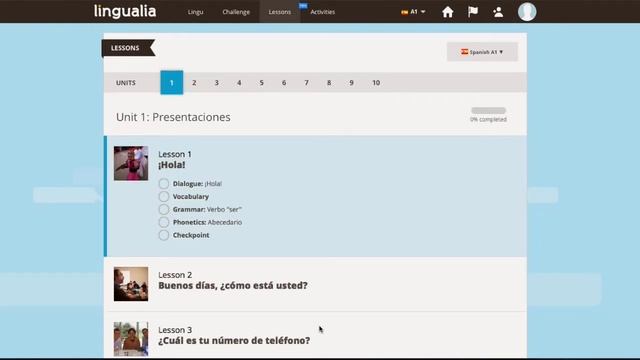Click the UNITS label
Screen dimensions: 640x360
pos(126,83)
